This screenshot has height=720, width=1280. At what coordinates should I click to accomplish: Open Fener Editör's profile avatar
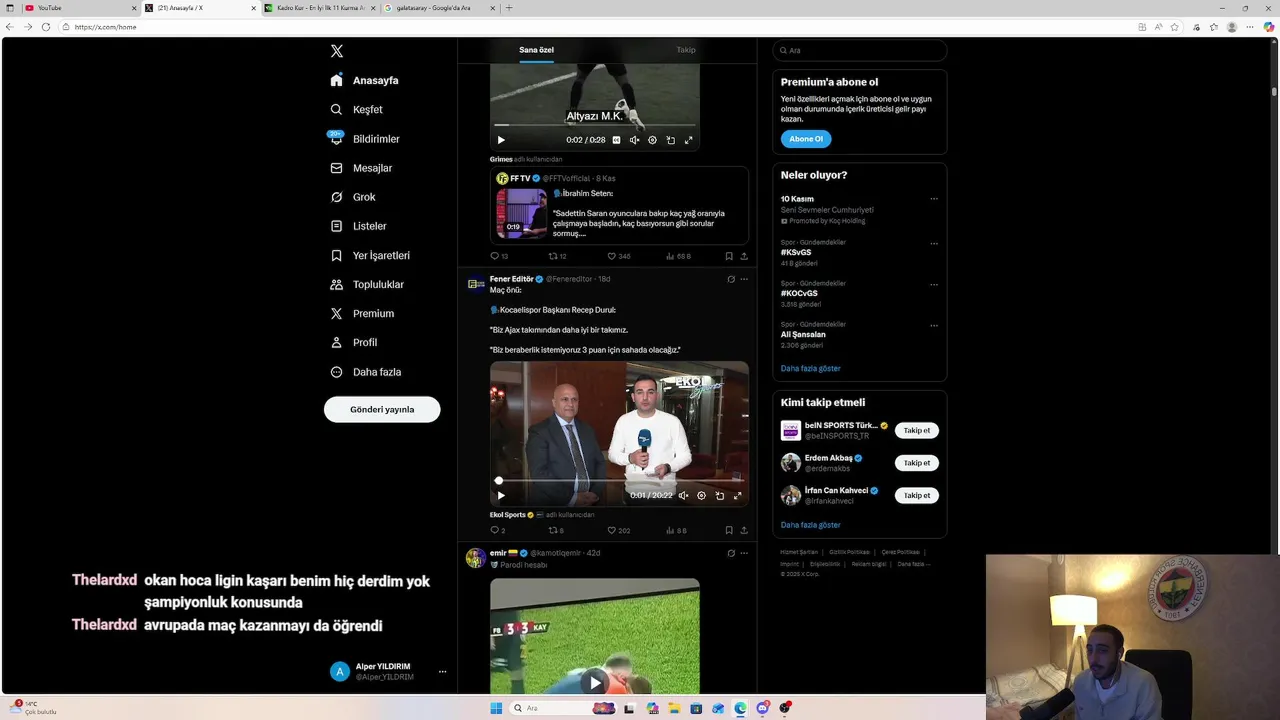[x=476, y=283]
